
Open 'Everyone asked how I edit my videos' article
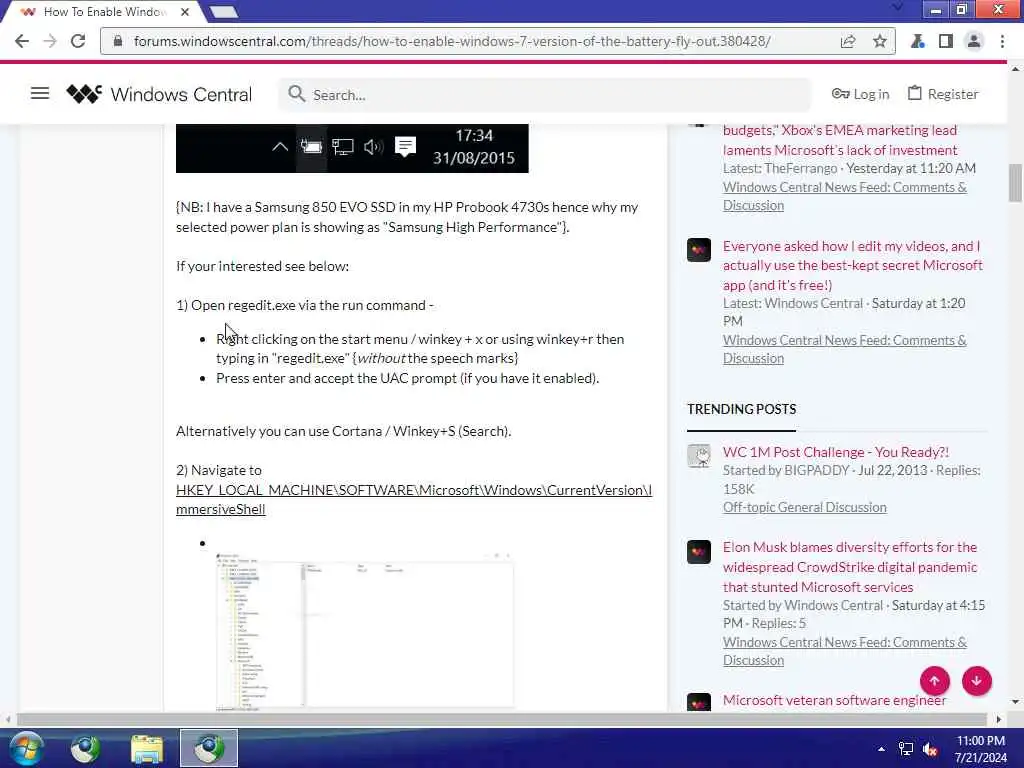pyautogui.click(x=852, y=265)
